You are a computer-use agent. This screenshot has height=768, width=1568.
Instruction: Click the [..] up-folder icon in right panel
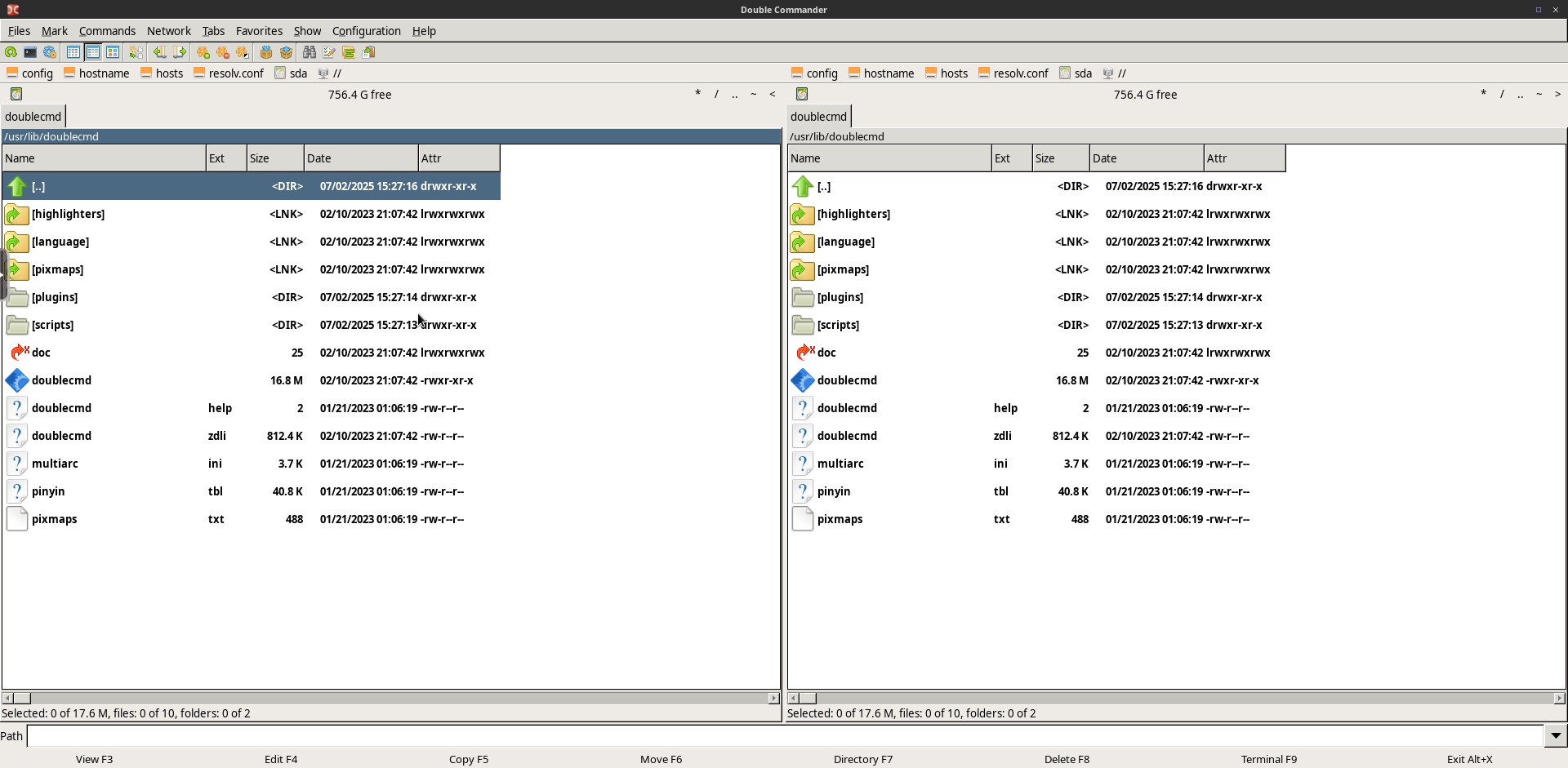coord(803,186)
